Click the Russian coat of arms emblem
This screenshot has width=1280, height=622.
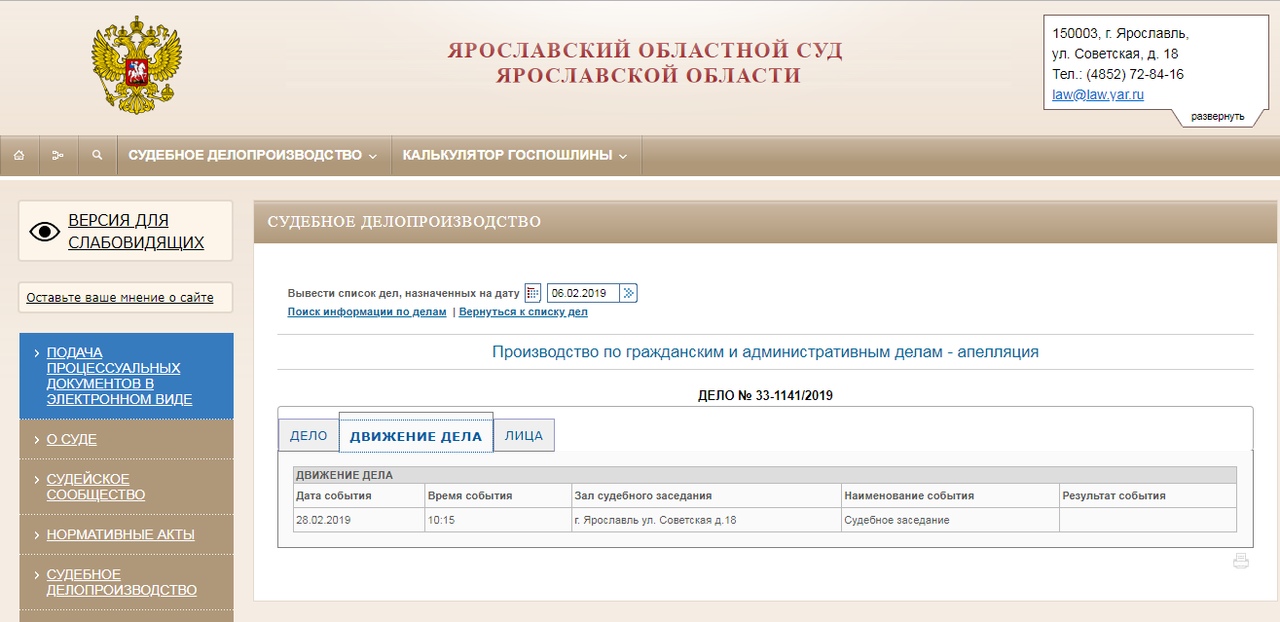[136, 65]
